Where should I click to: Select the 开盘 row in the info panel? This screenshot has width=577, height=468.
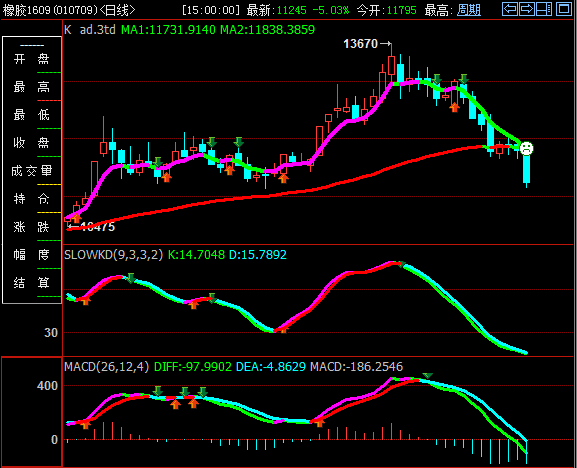pos(32,59)
